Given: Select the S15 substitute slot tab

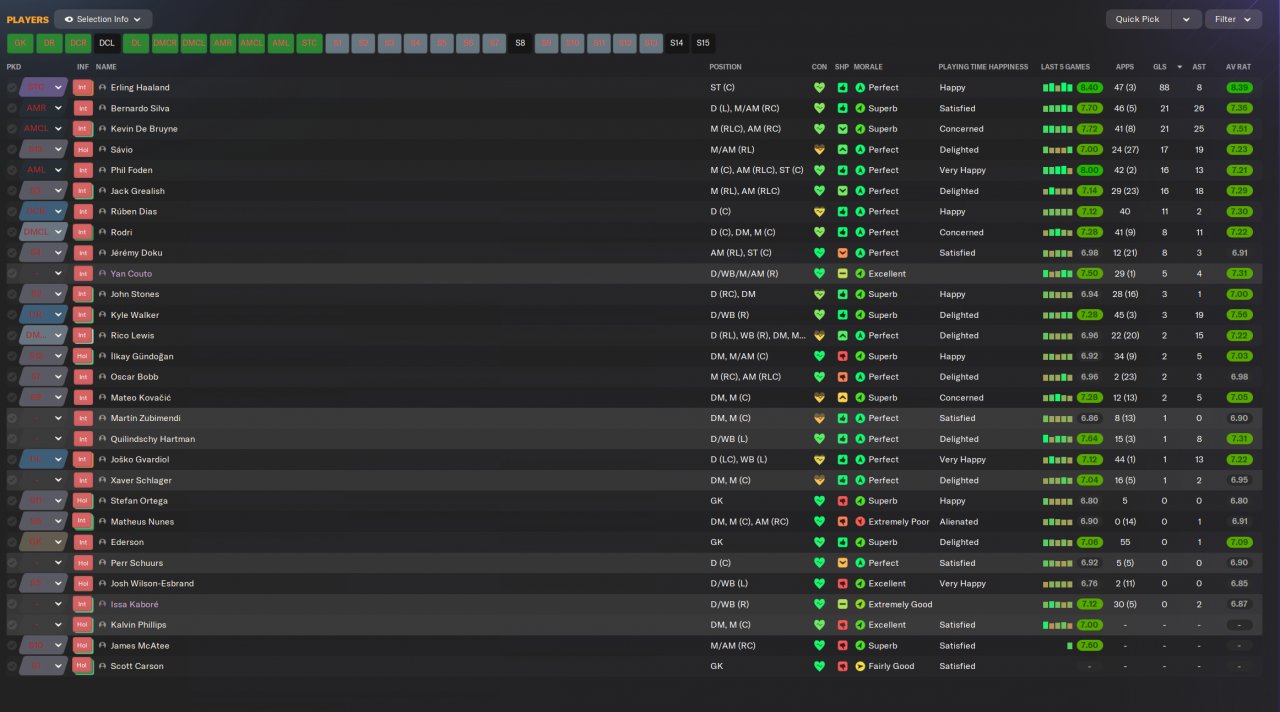Looking at the screenshot, I should click(x=703, y=43).
